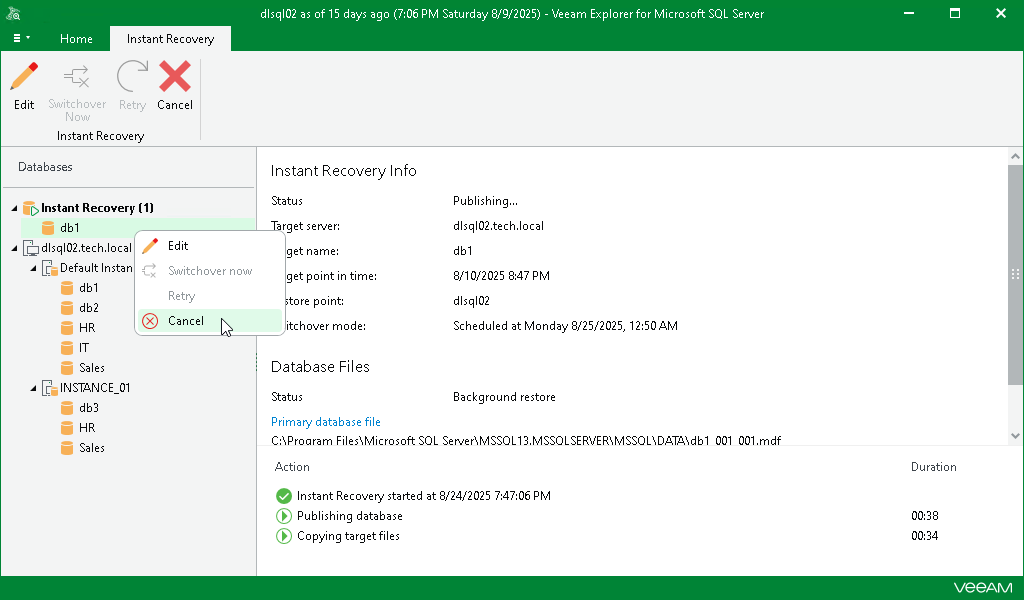Click the info pane scroll down arrow

[x=1015, y=436]
